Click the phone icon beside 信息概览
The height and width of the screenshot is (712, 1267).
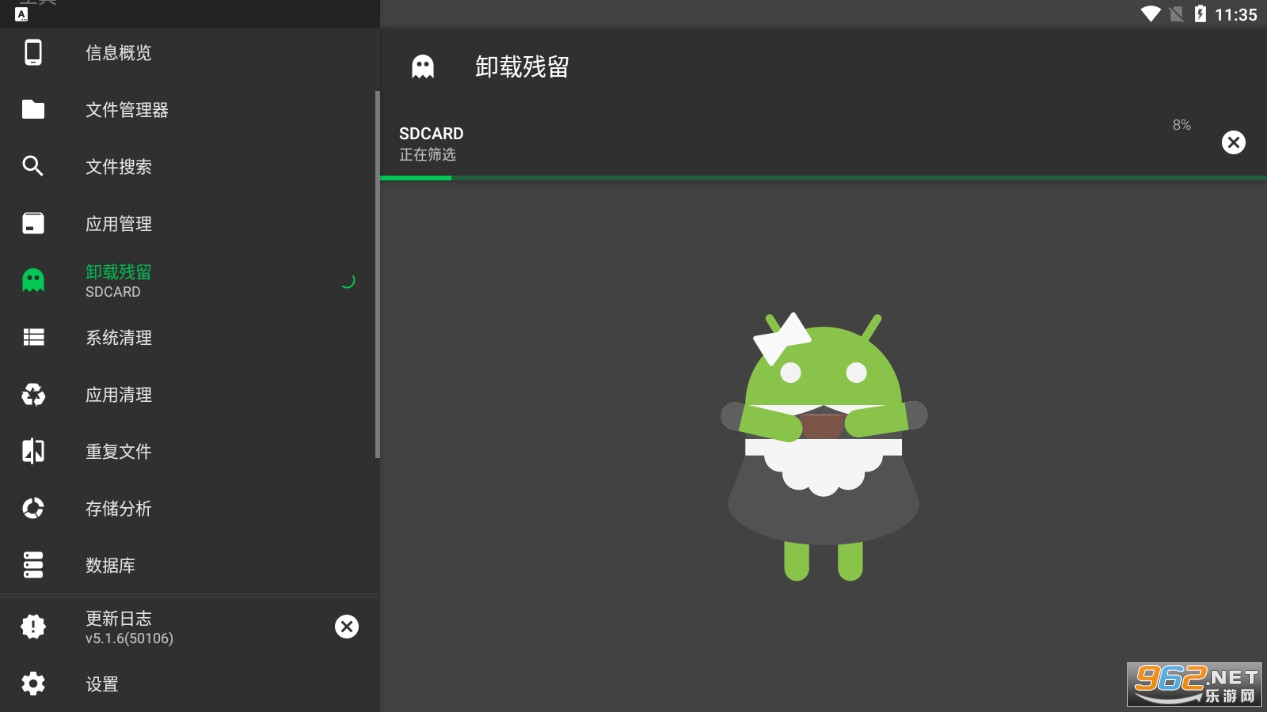click(x=33, y=52)
